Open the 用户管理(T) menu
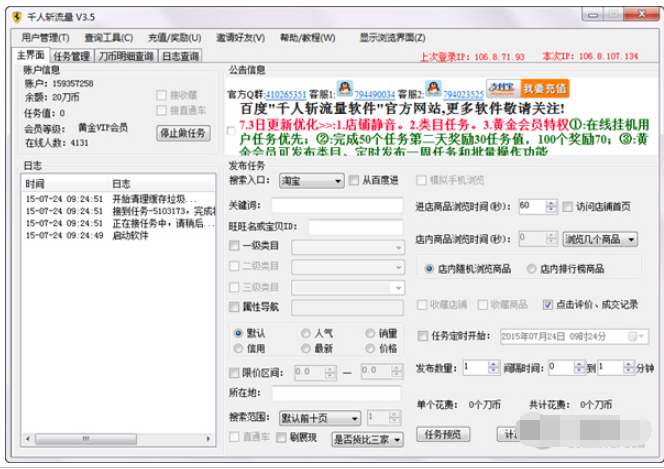The width and height of the screenshot is (664, 469). (x=44, y=37)
